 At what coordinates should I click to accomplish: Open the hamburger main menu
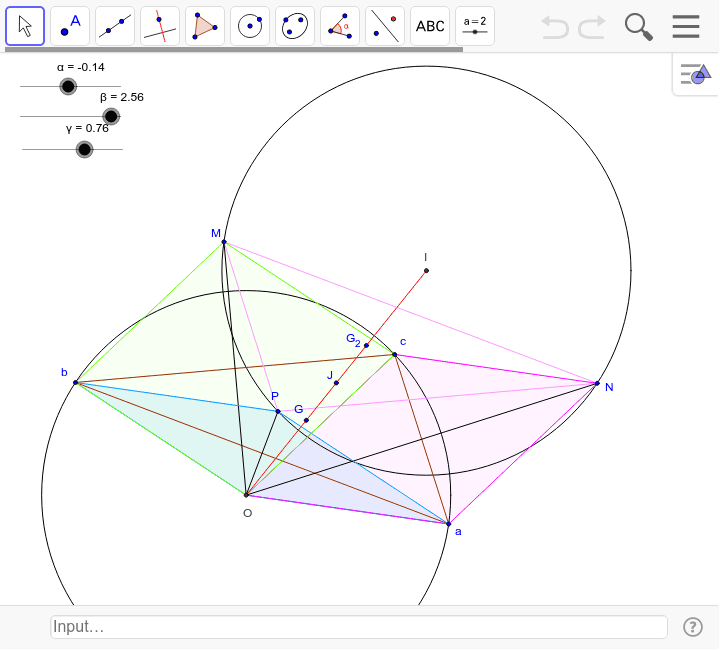[x=686, y=27]
